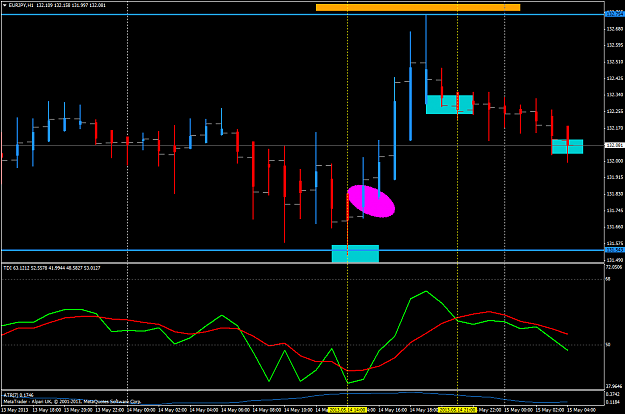Screen dimensions: 625x414
Task: Click the 13 May 22:00 time axis label
Action: coord(109,410)
